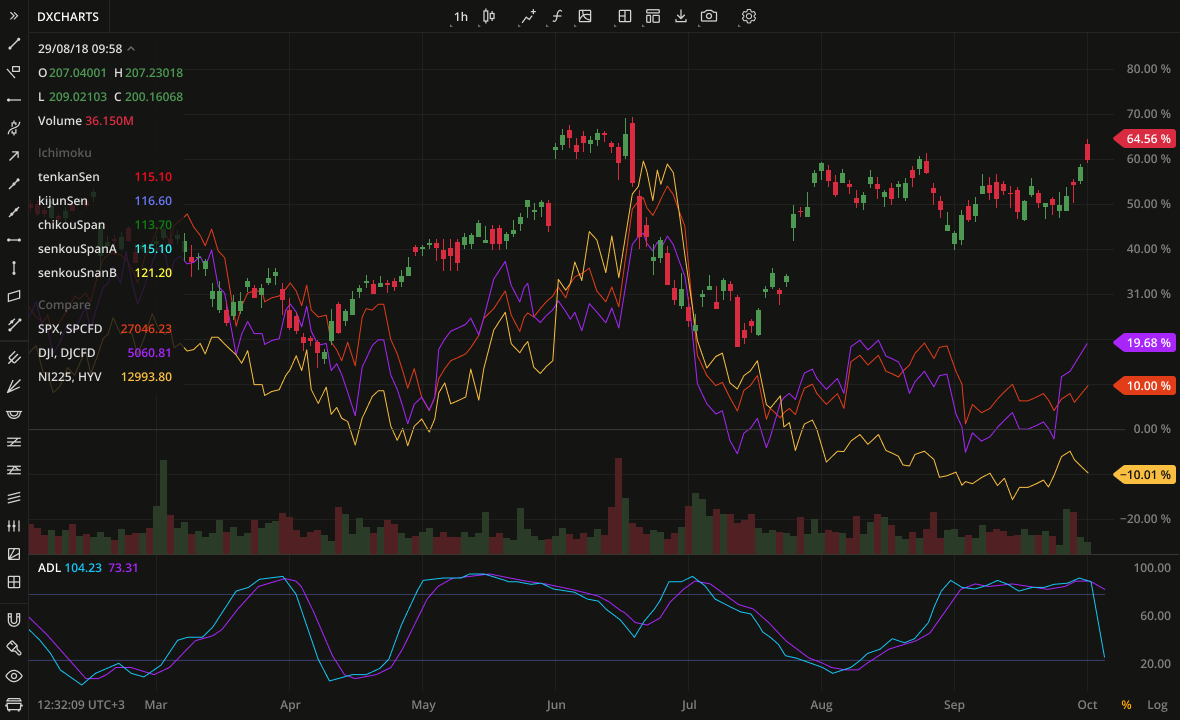The width and height of the screenshot is (1180, 720).
Task: Select the Trend Line drawing tool
Action: pos(13,44)
